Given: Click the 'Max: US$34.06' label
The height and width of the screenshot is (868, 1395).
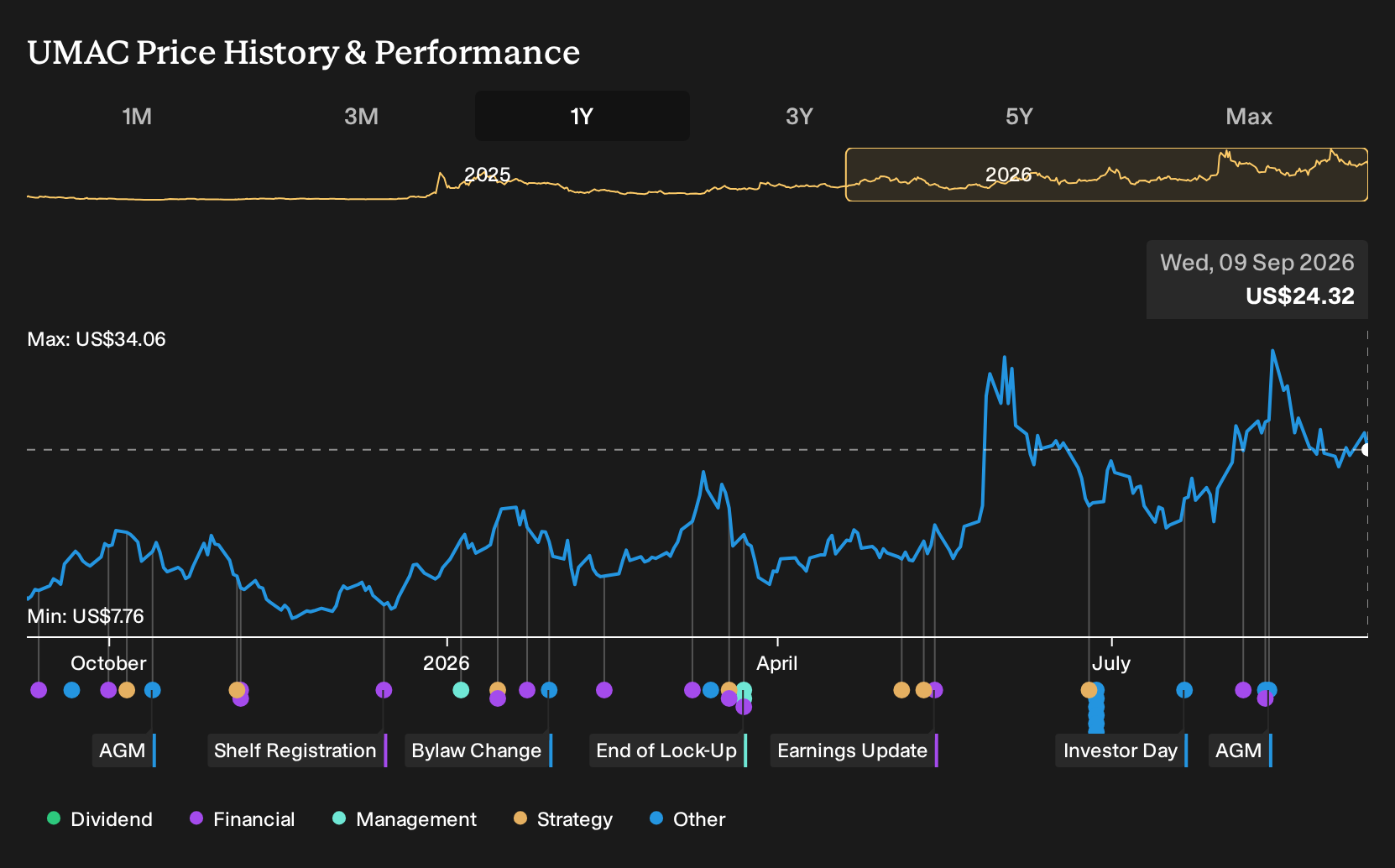Looking at the screenshot, I should [97, 339].
